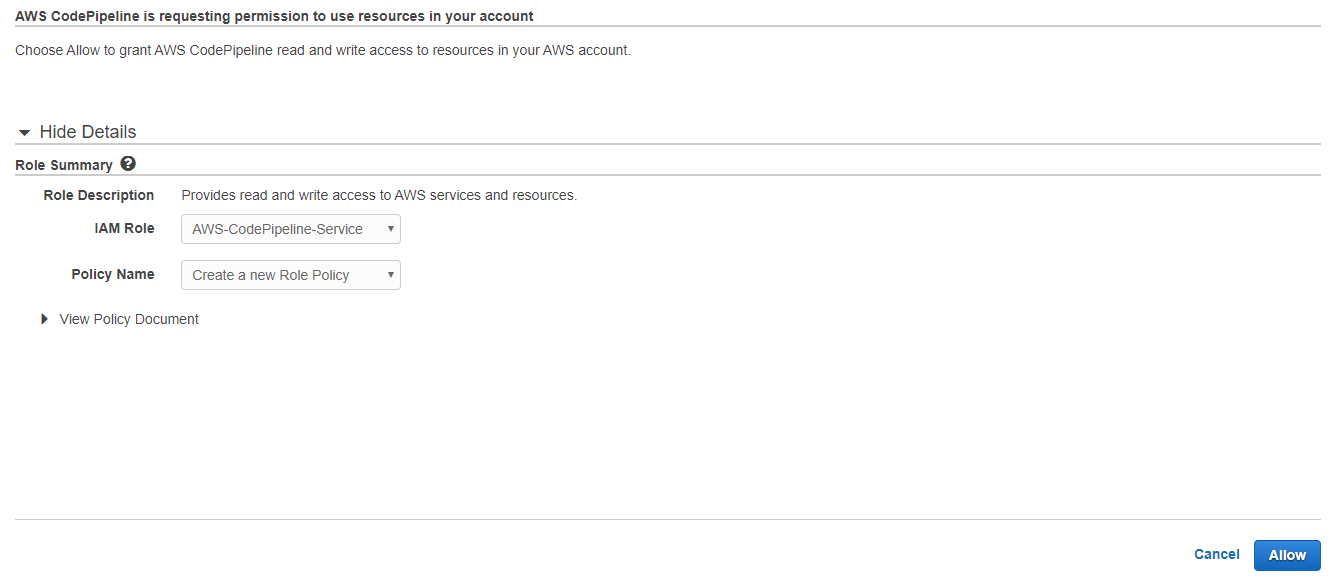1341x579 pixels.
Task: Click the Policy Name label
Action: (113, 274)
